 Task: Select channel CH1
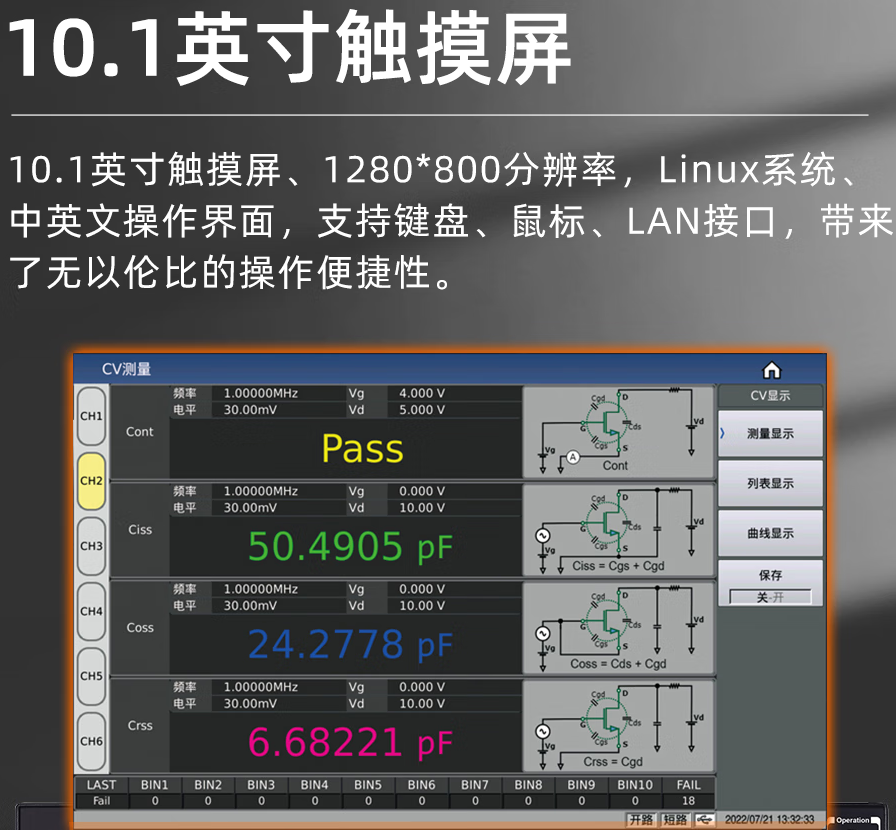pyautogui.click(x=91, y=416)
